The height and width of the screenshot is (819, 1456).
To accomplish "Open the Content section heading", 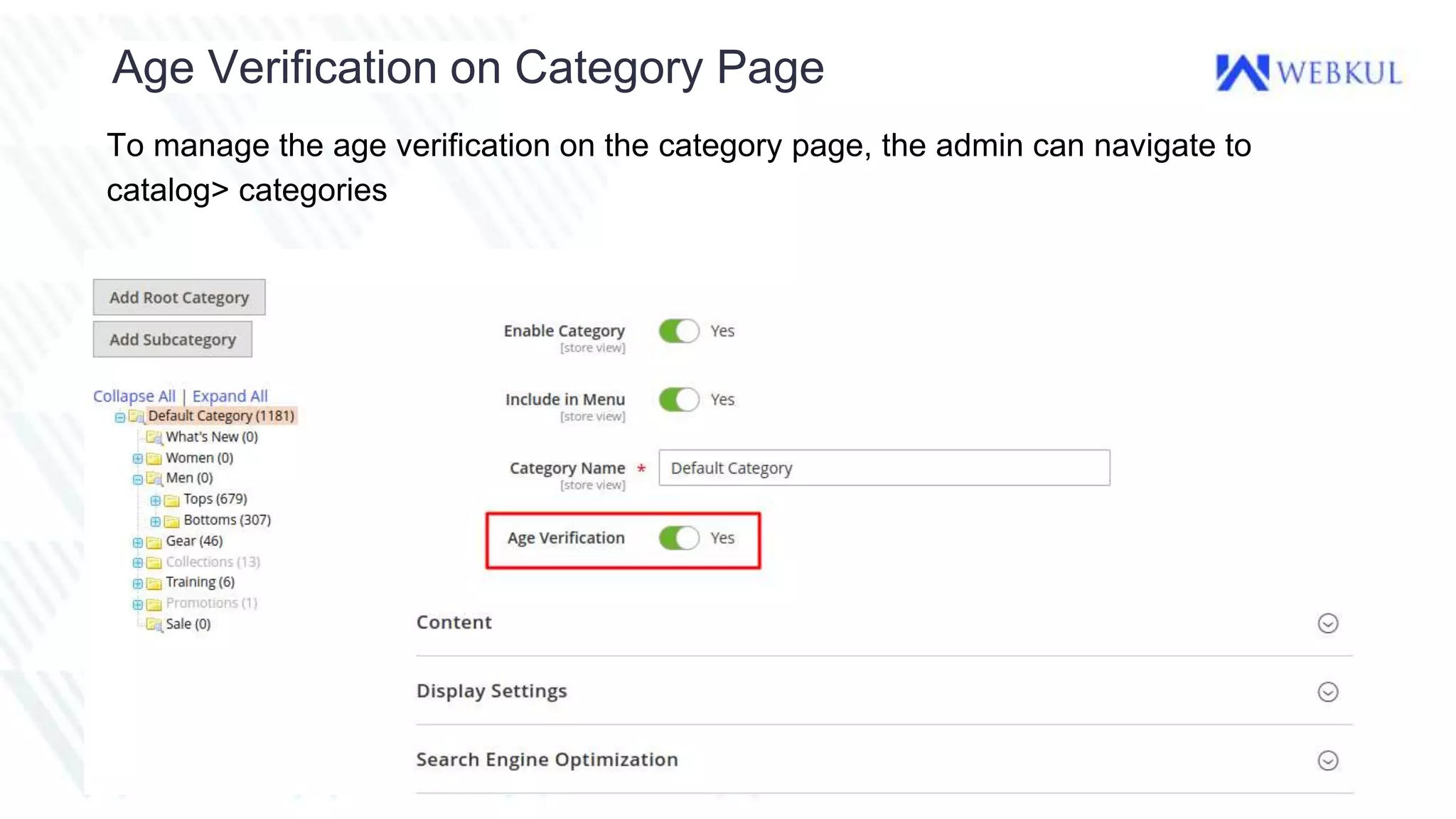I will [454, 622].
